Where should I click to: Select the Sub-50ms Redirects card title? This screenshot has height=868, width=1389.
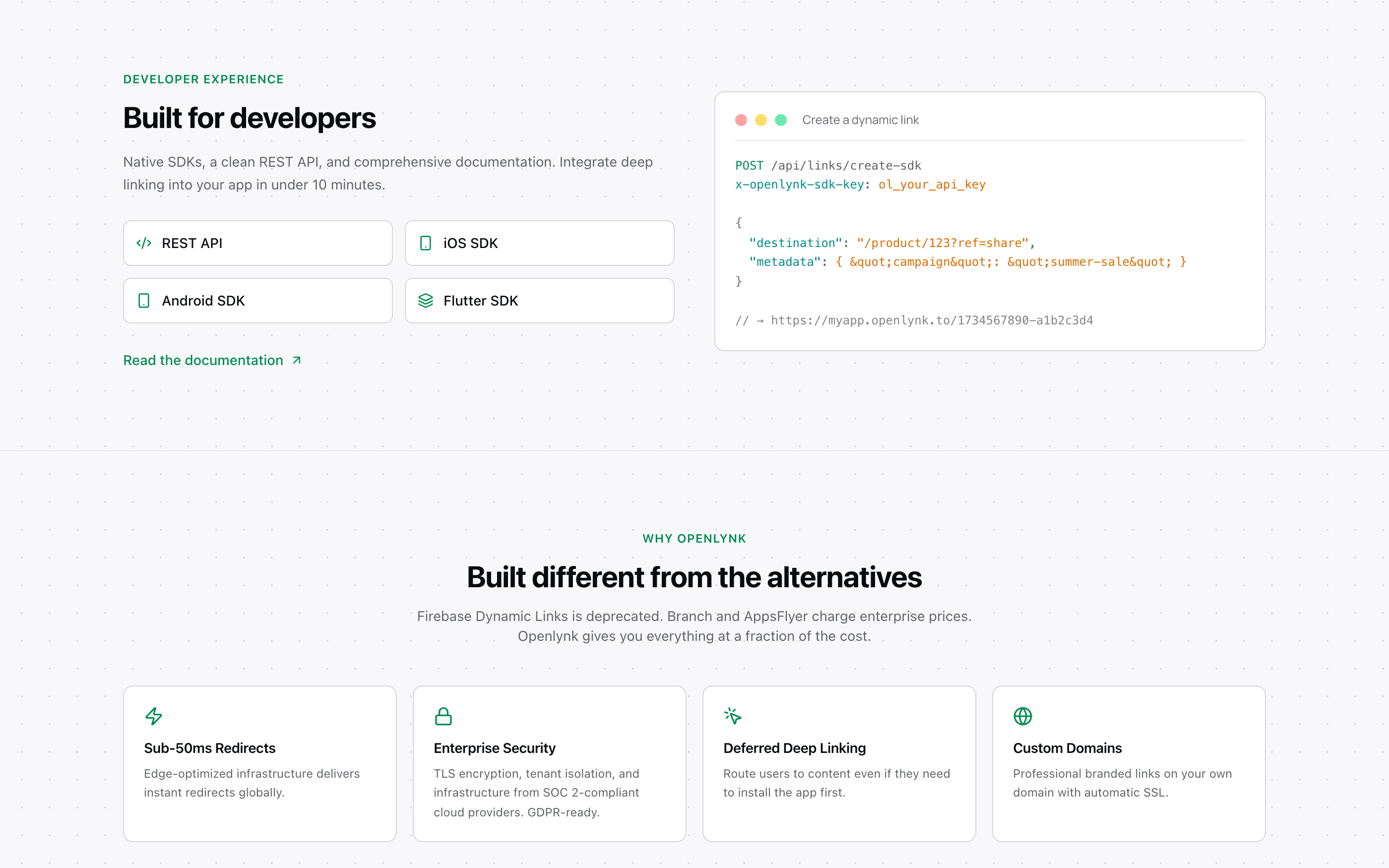click(209, 748)
